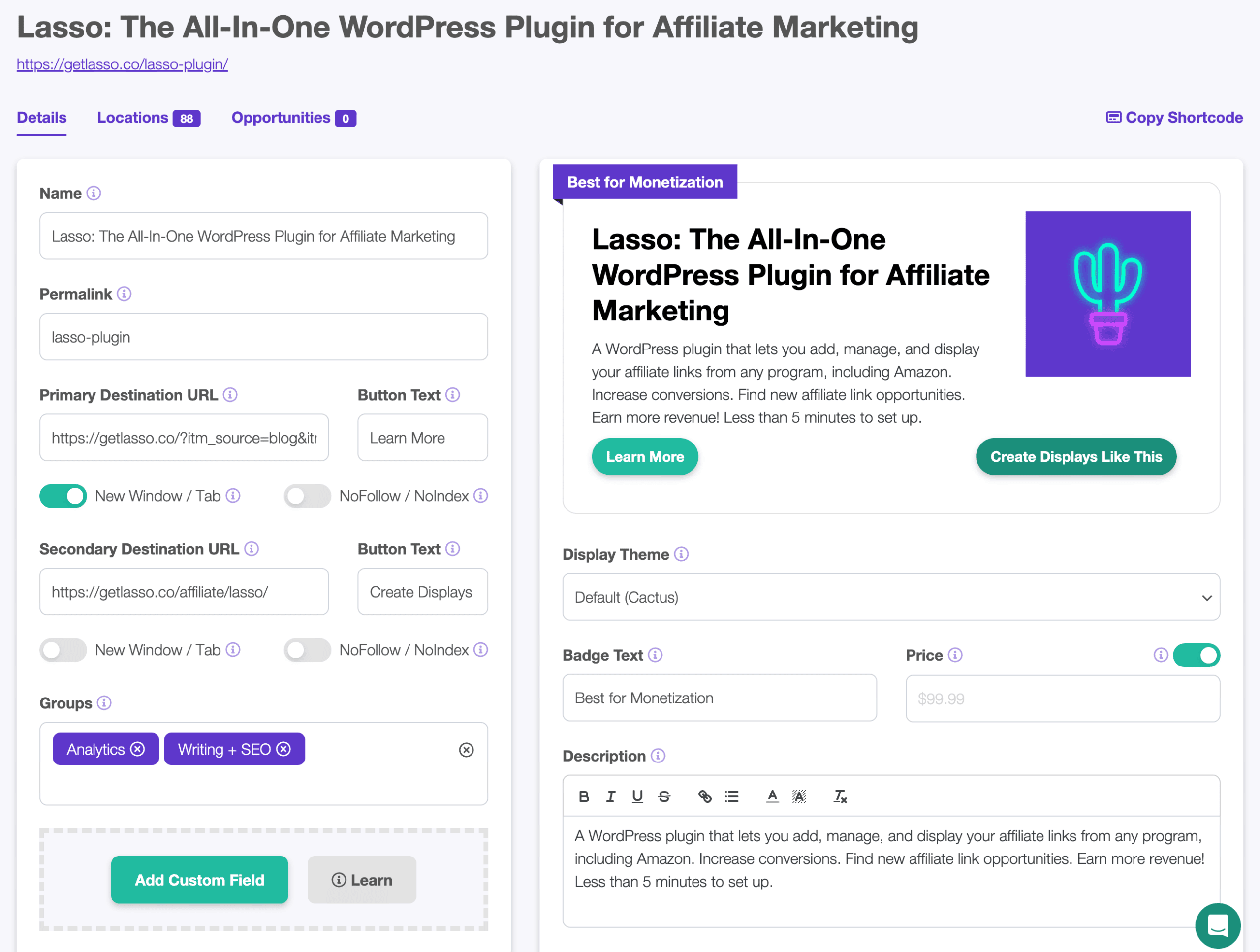Click info icon for primary NoFollow / NoIndex

pos(481,496)
